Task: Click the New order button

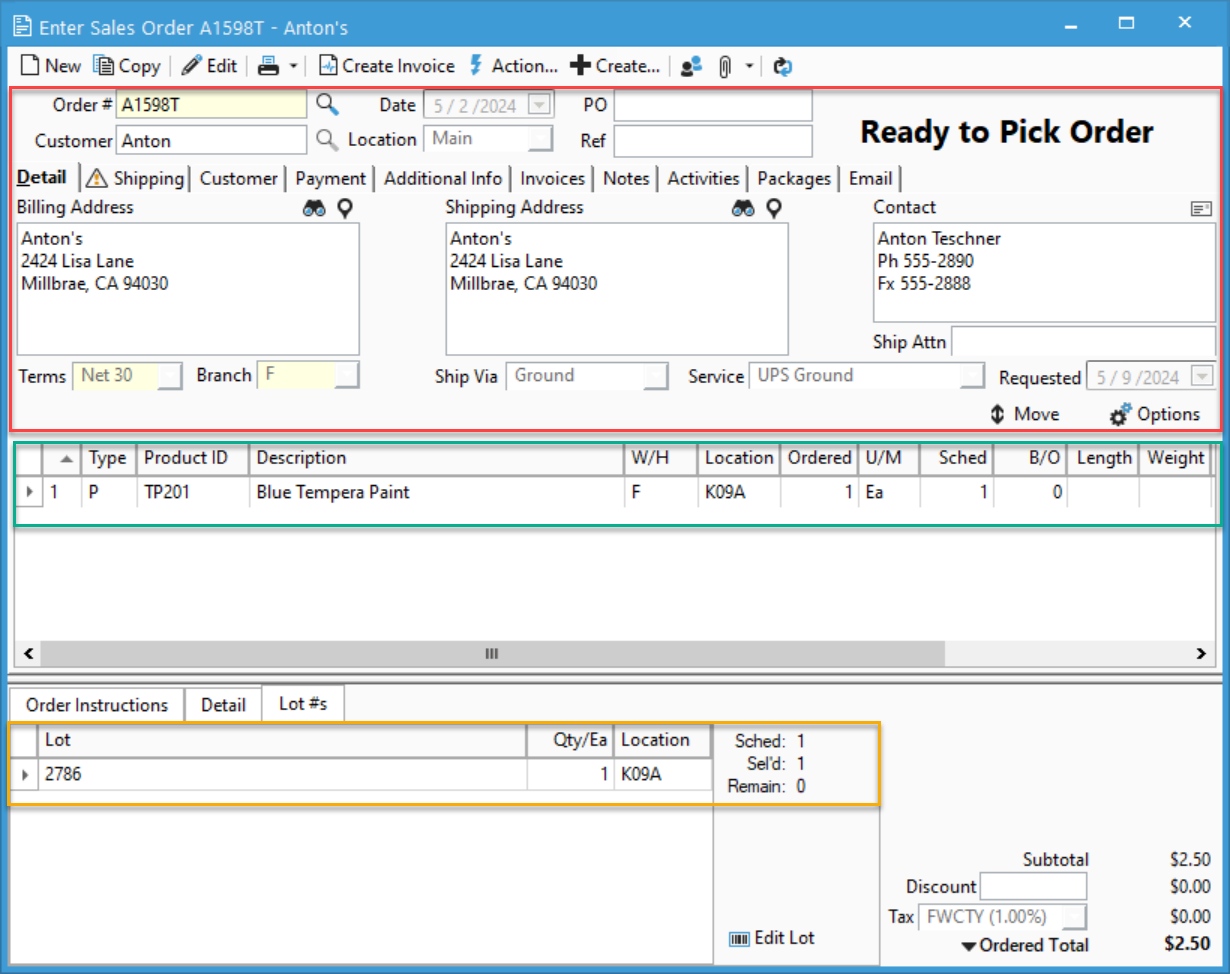Action: pos(49,66)
